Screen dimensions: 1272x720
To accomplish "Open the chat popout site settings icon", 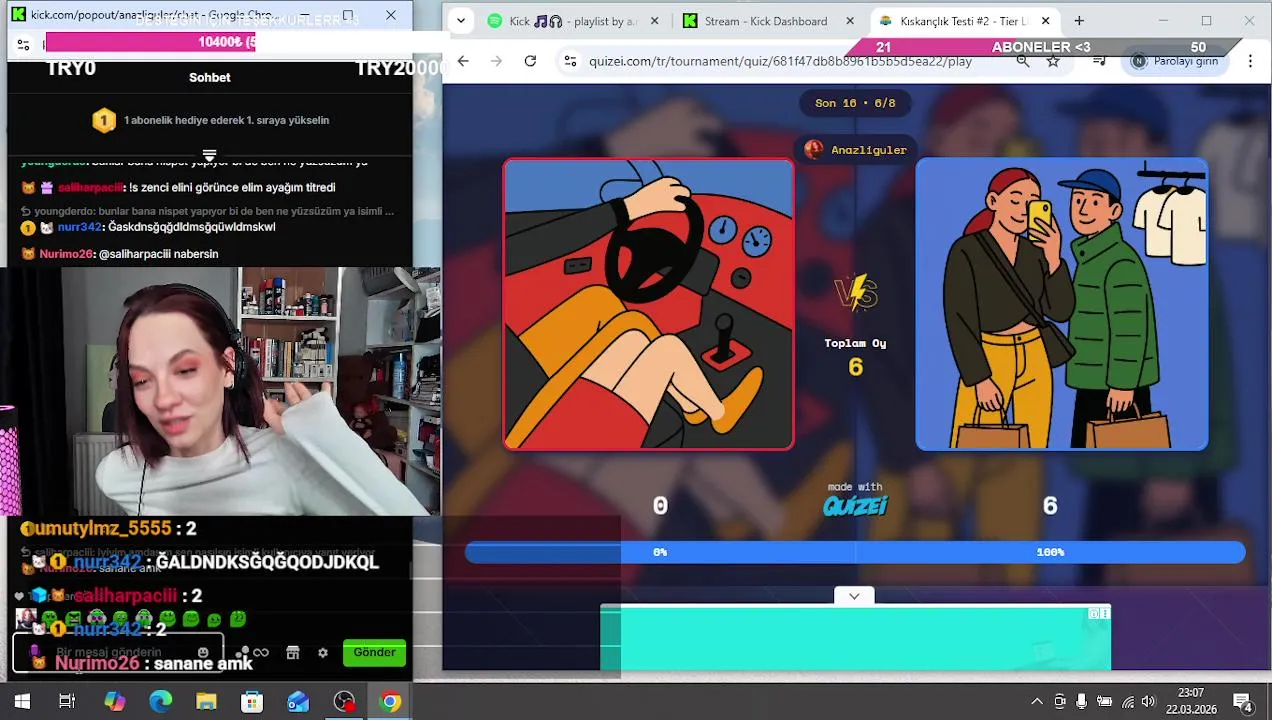I will pyautogui.click(x=23, y=44).
